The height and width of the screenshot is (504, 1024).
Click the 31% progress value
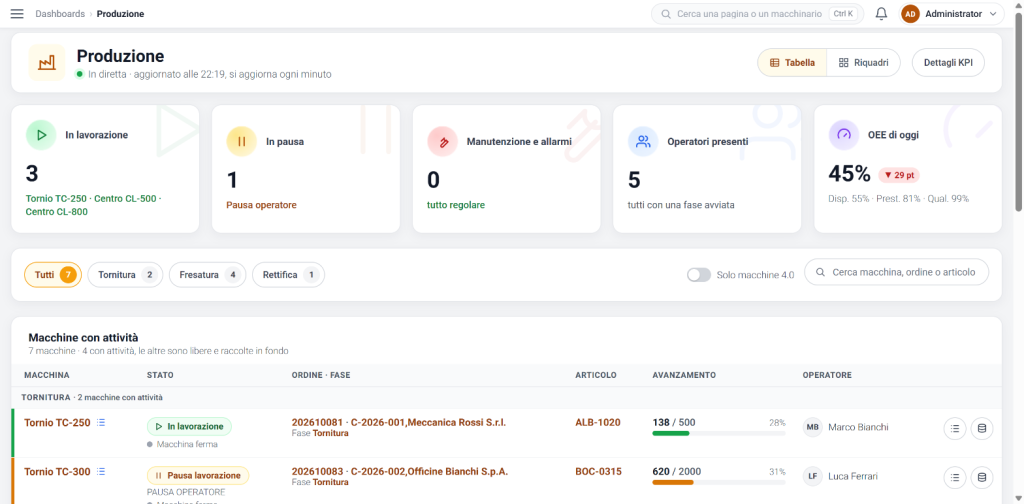[x=777, y=472]
